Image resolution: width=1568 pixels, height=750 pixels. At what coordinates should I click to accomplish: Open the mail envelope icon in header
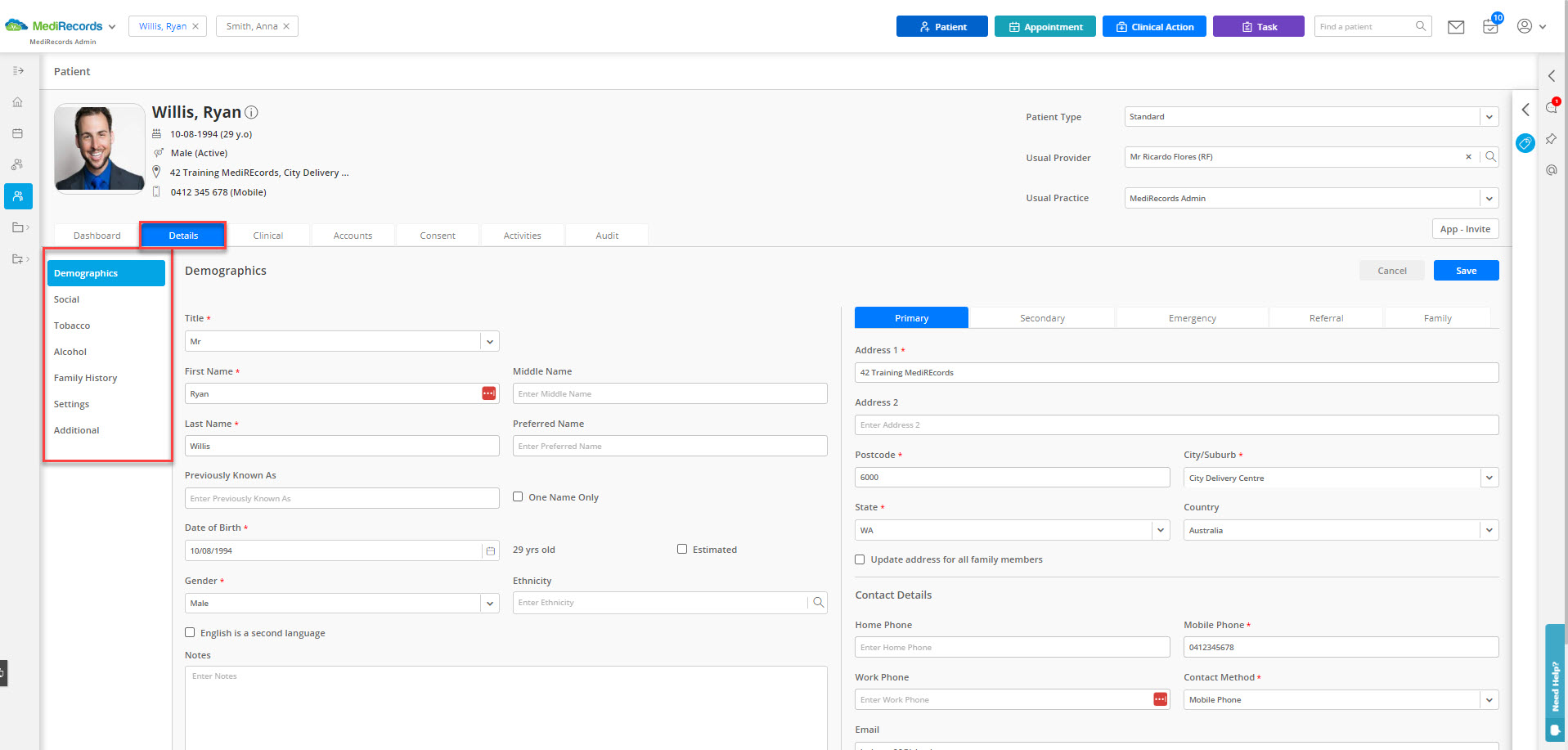1456,26
